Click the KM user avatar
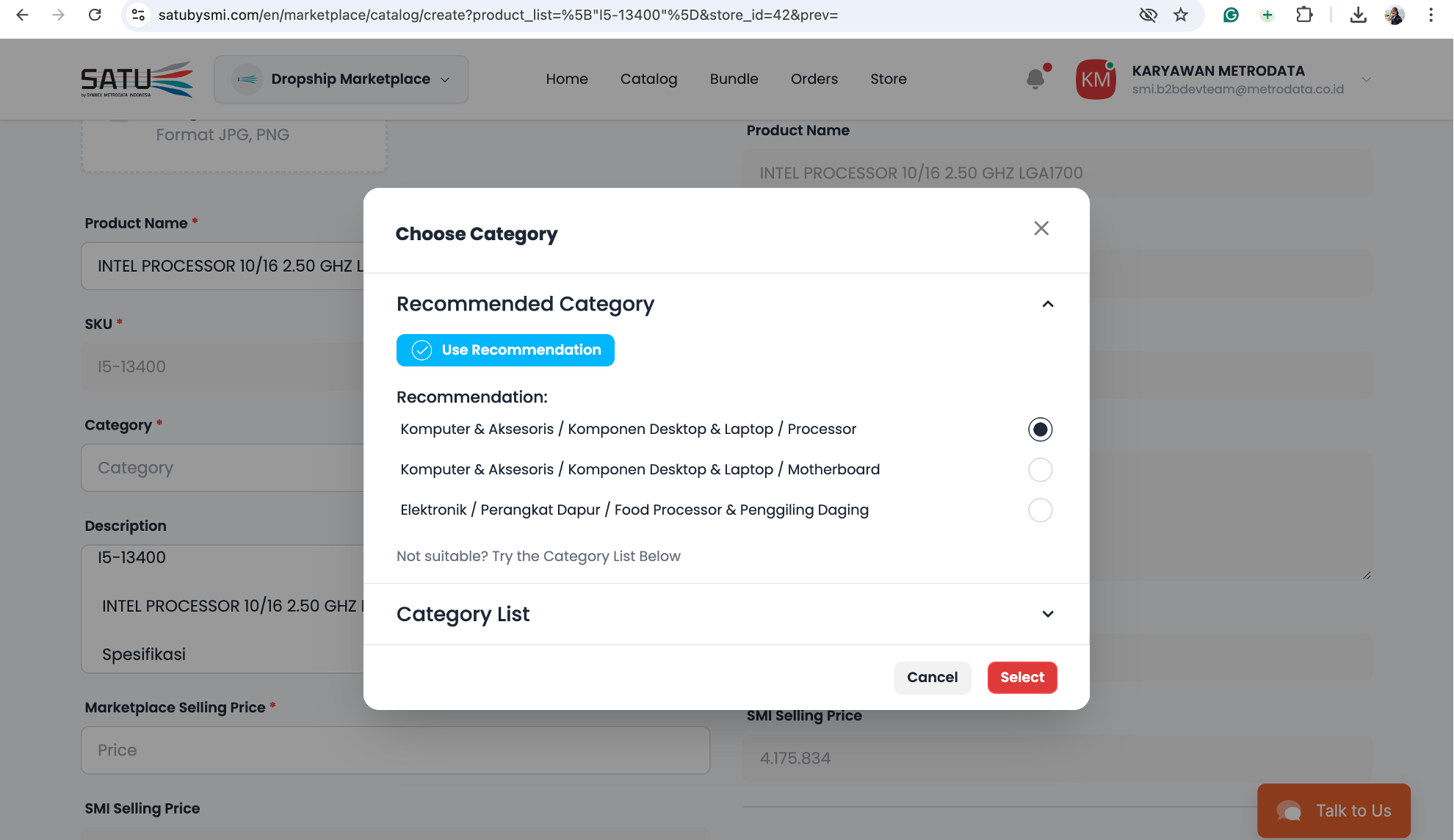The height and width of the screenshot is (840, 1454). tap(1095, 79)
